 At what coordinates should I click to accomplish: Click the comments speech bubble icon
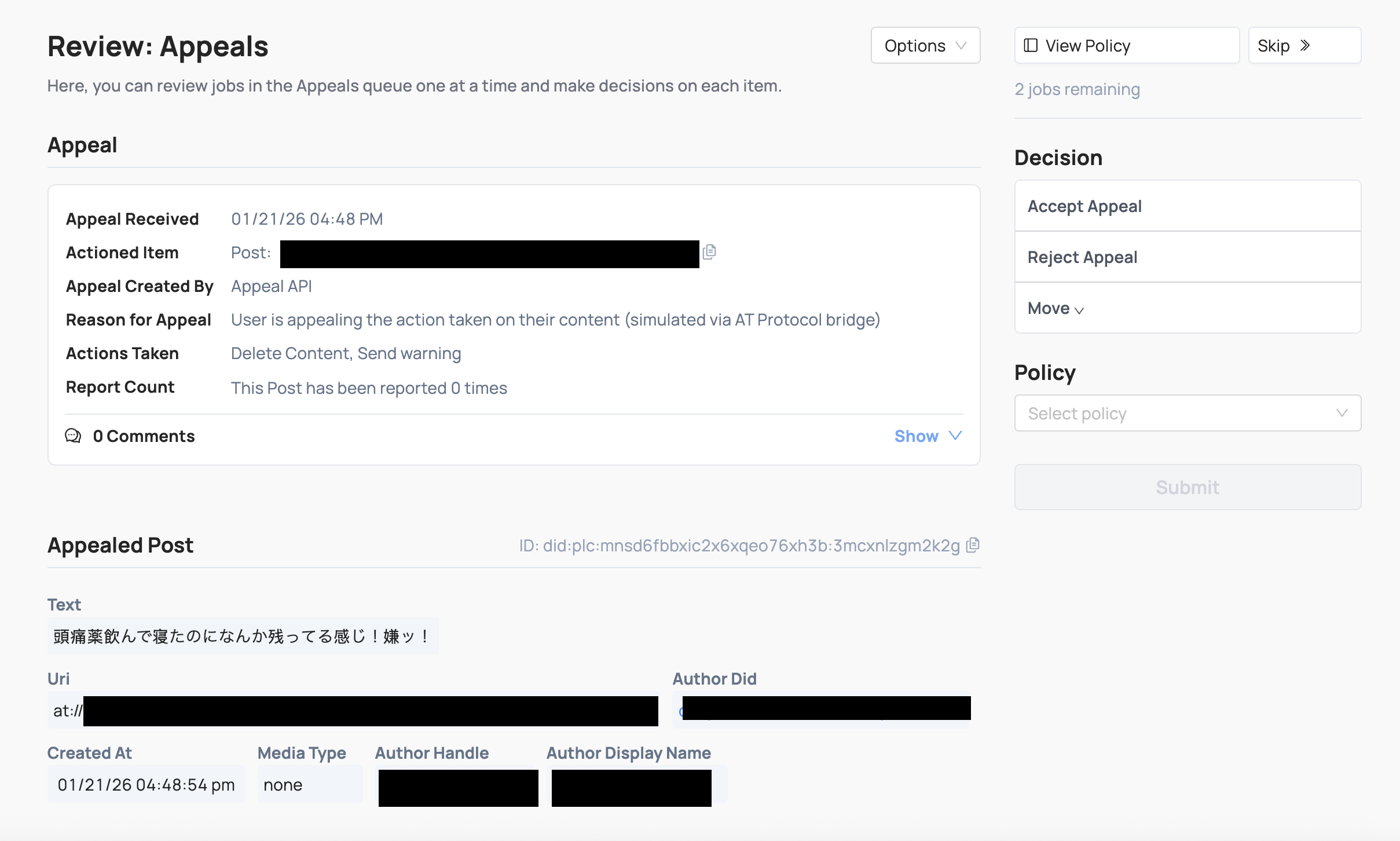click(72, 436)
